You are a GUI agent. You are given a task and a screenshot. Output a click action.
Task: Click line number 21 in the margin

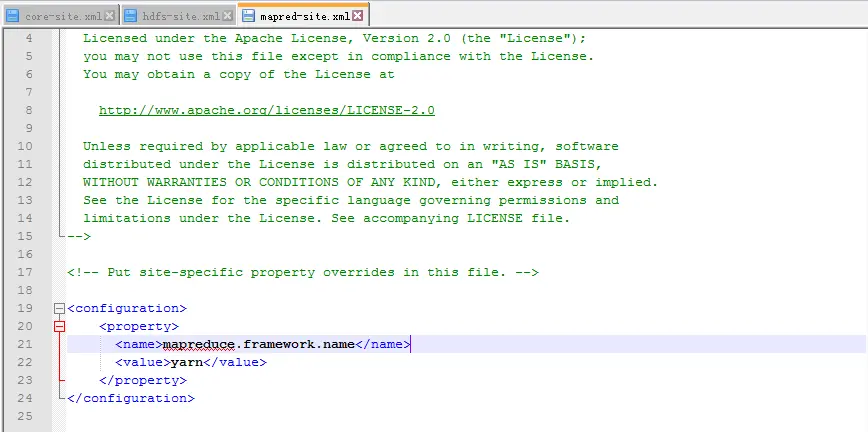click(25, 344)
